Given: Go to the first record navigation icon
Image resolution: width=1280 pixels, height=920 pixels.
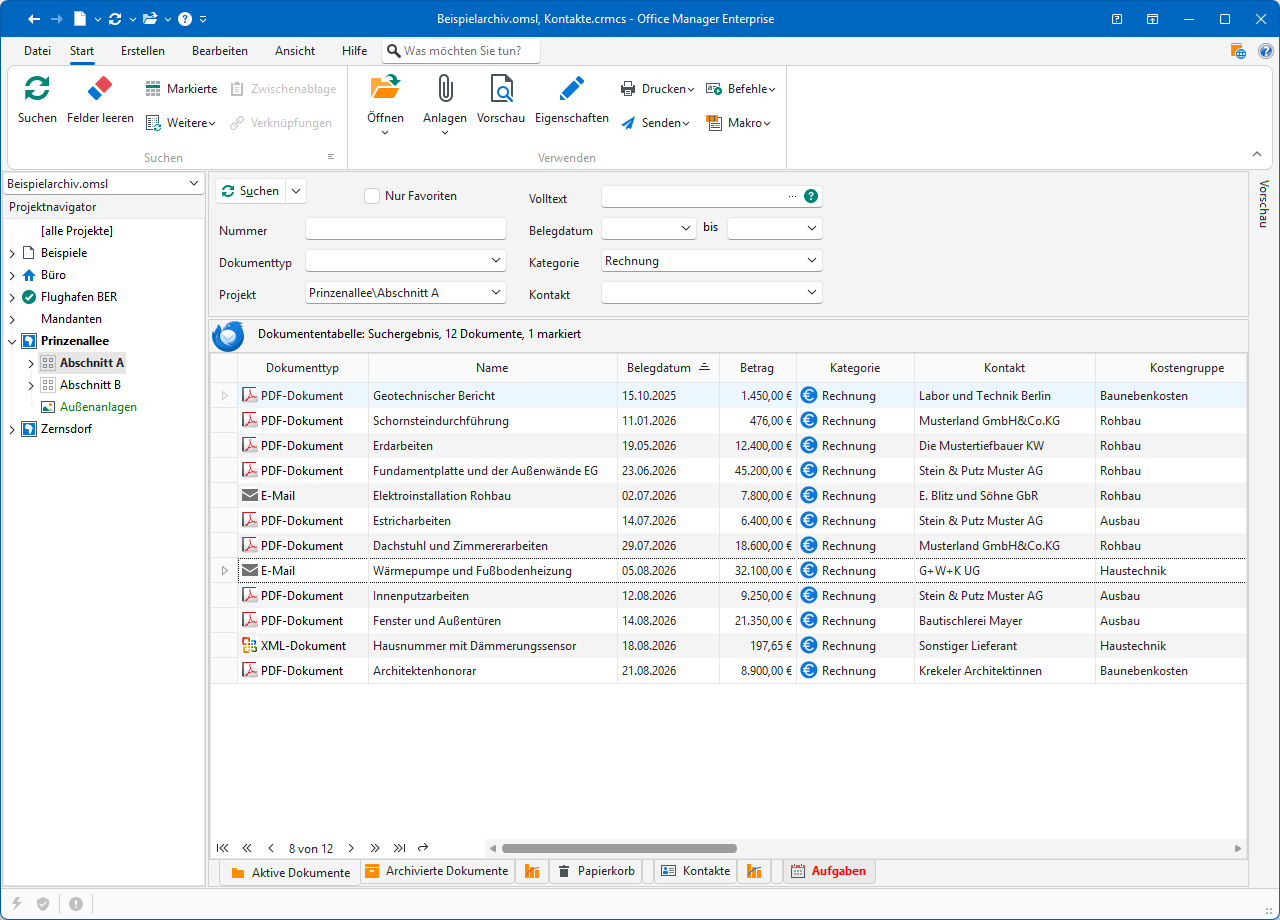Looking at the screenshot, I should (x=223, y=848).
